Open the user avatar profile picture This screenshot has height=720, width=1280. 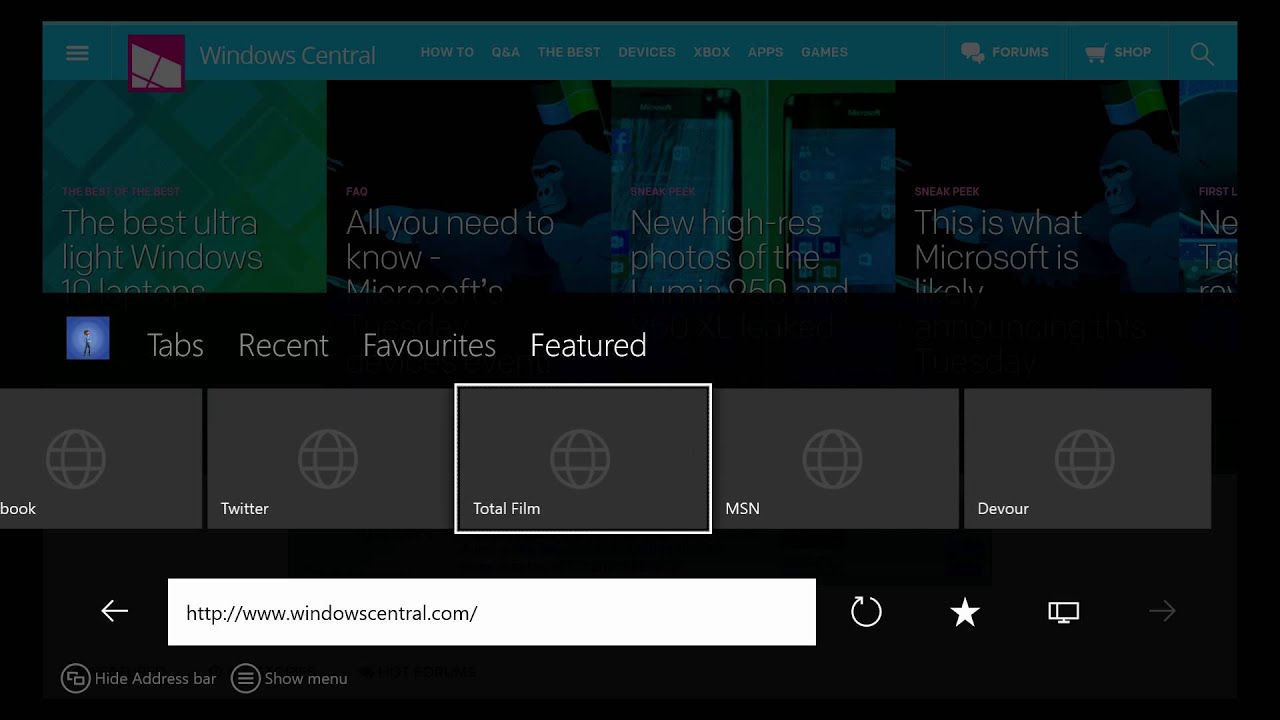click(x=88, y=338)
